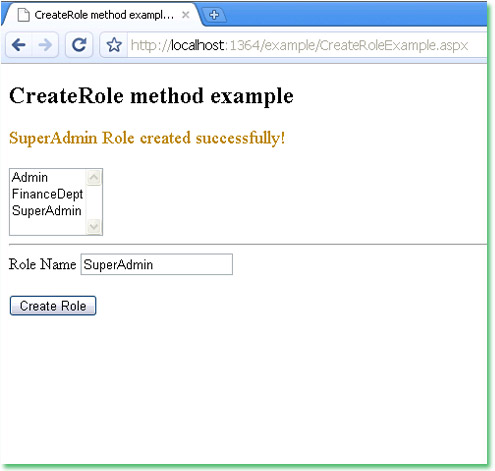Go back with the browser back arrow

tap(19, 45)
